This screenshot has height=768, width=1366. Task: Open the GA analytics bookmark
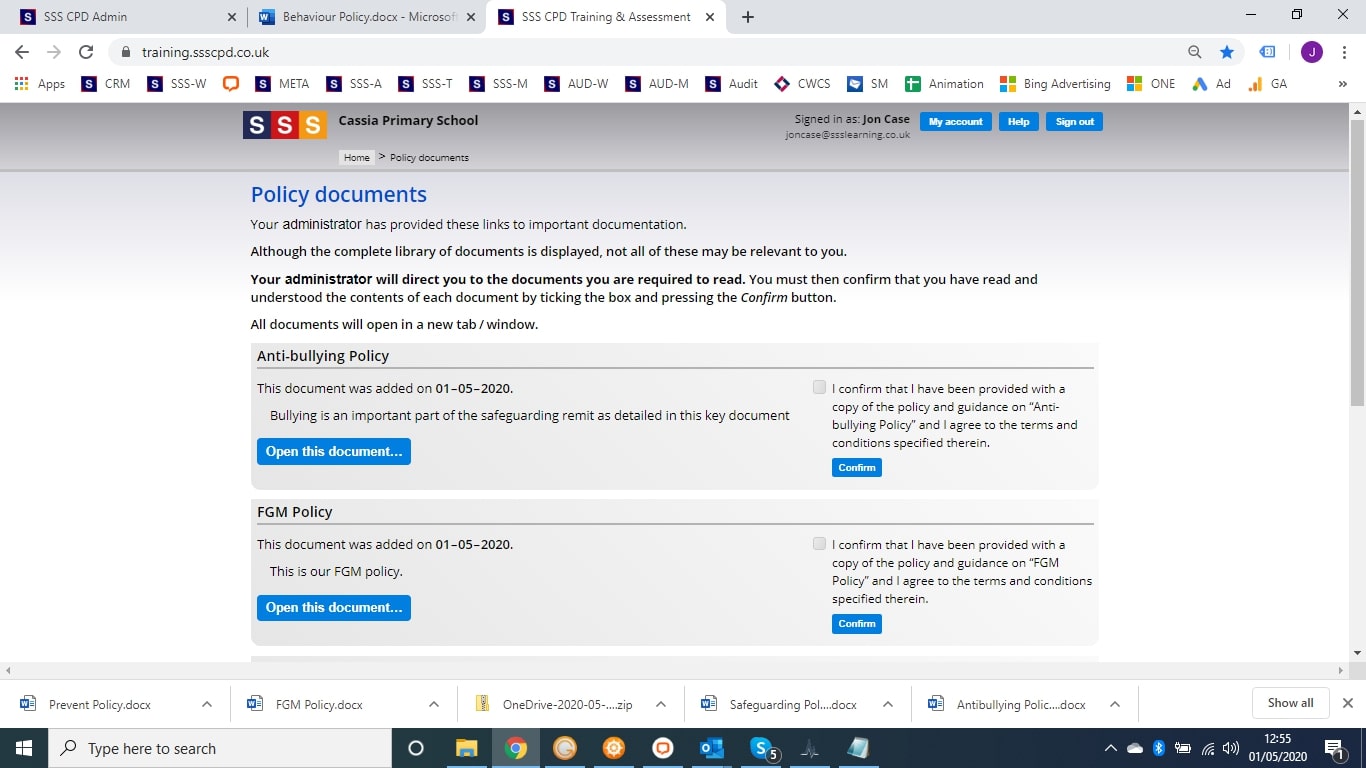1268,84
